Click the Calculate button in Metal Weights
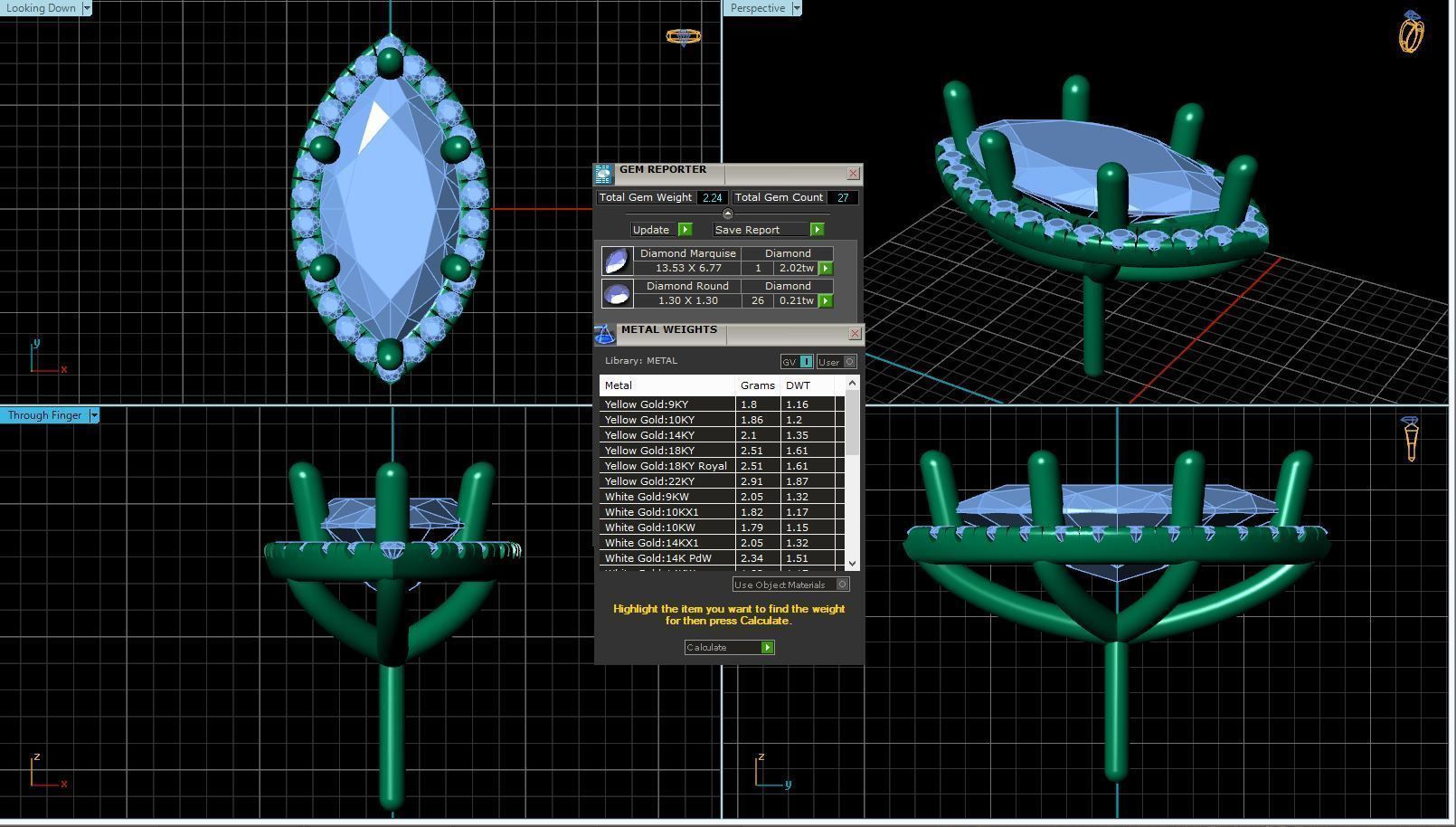Viewport: 1456px width, 827px height. click(x=729, y=648)
